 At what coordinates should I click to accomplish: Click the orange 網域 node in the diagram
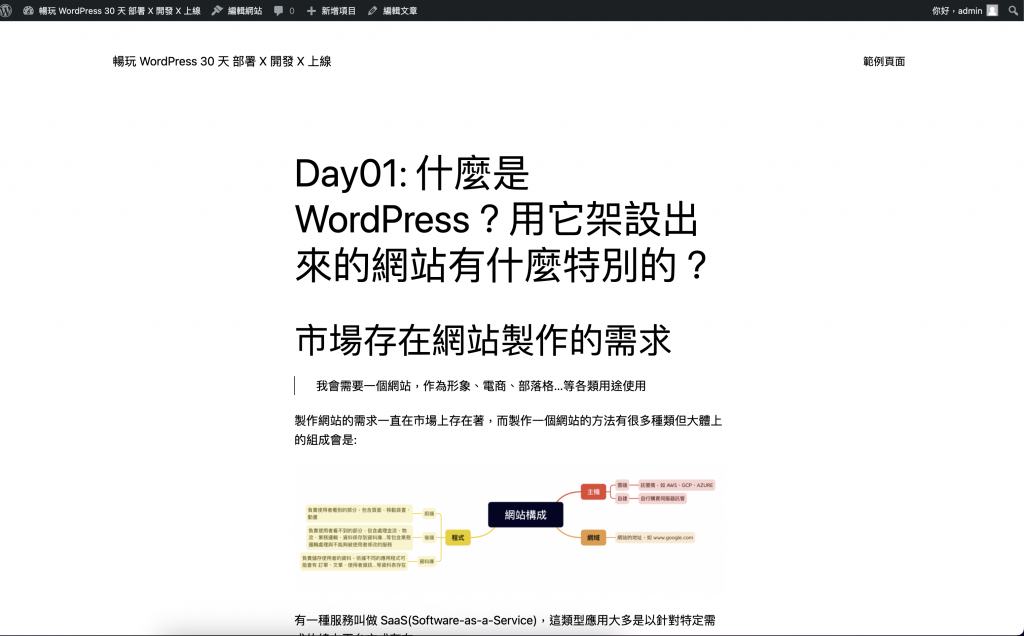click(593, 537)
